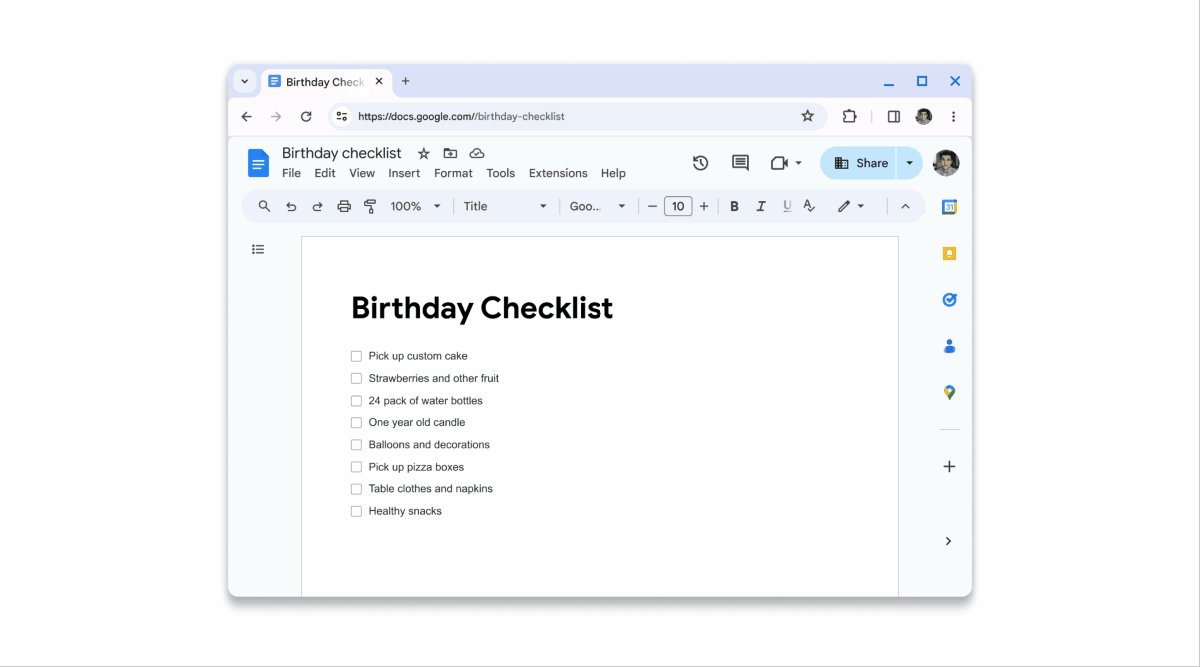The height and width of the screenshot is (667, 1200).
Task: Open the Google Keep side panel
Action: pos(948,253)
